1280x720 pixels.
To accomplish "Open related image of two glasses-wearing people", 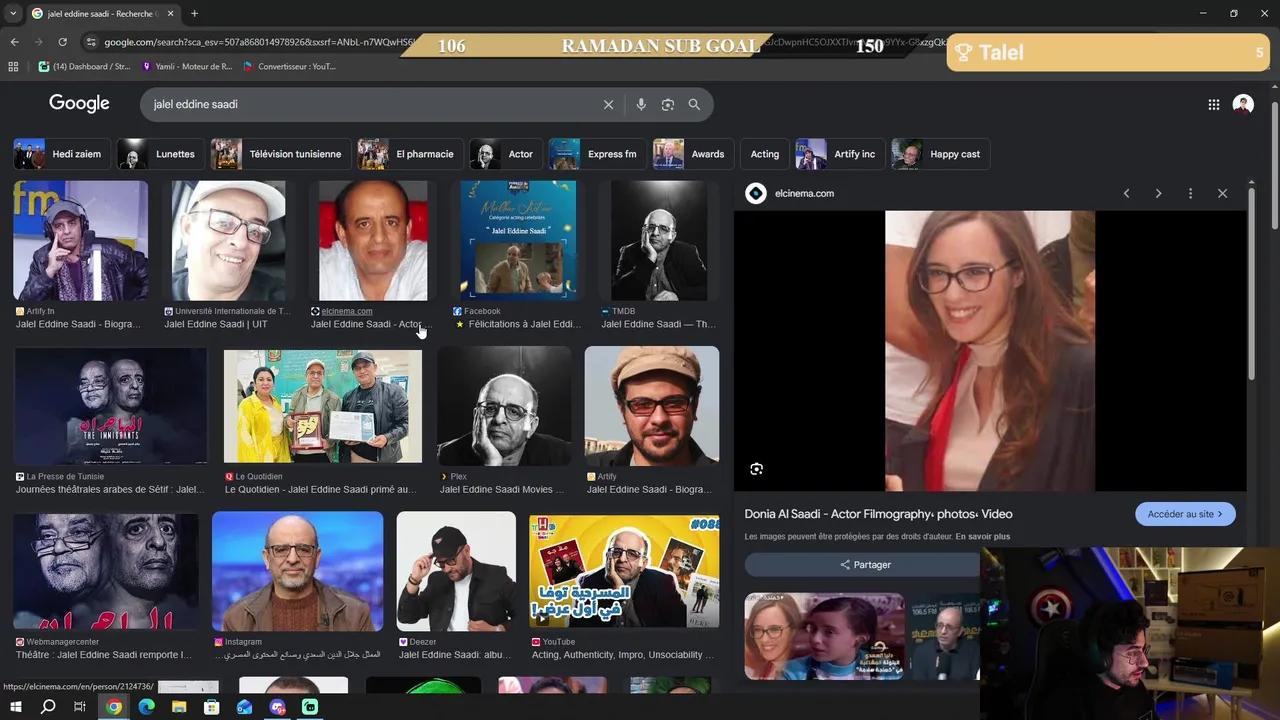I will [824, 636].
